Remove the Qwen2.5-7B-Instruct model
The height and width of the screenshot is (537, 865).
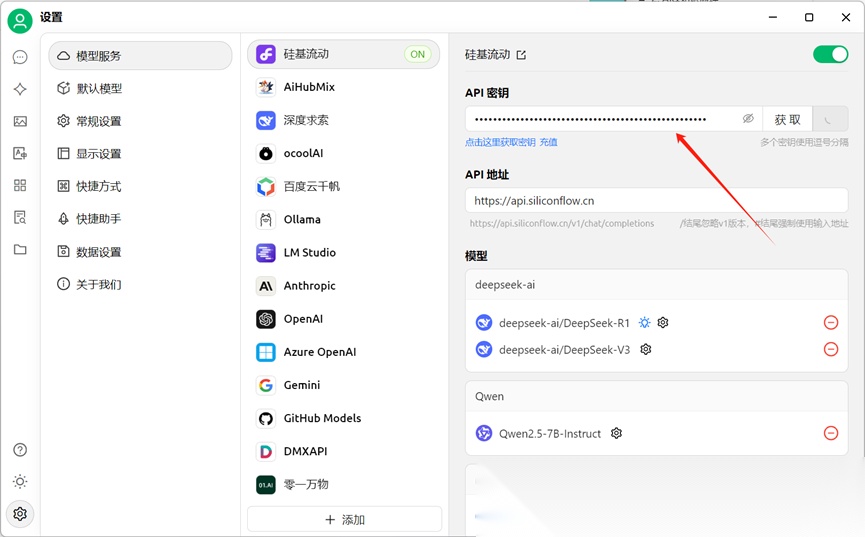point(831,433)
